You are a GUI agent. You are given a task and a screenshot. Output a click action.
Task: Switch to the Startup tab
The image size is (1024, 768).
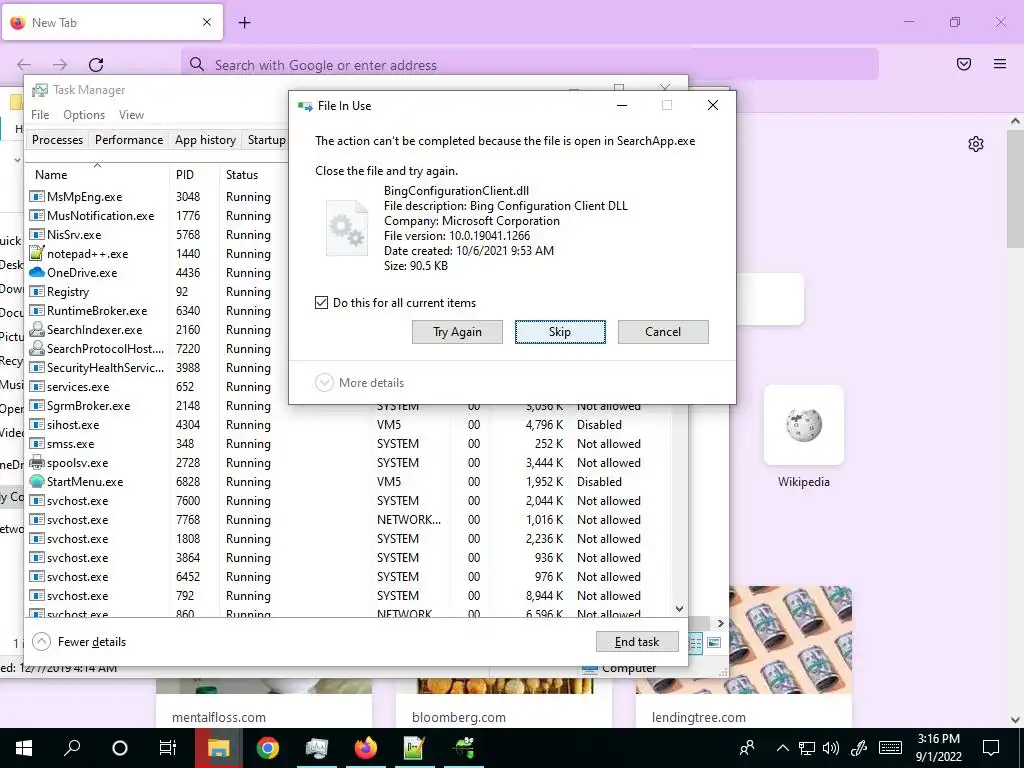click(x=266, y=140)
